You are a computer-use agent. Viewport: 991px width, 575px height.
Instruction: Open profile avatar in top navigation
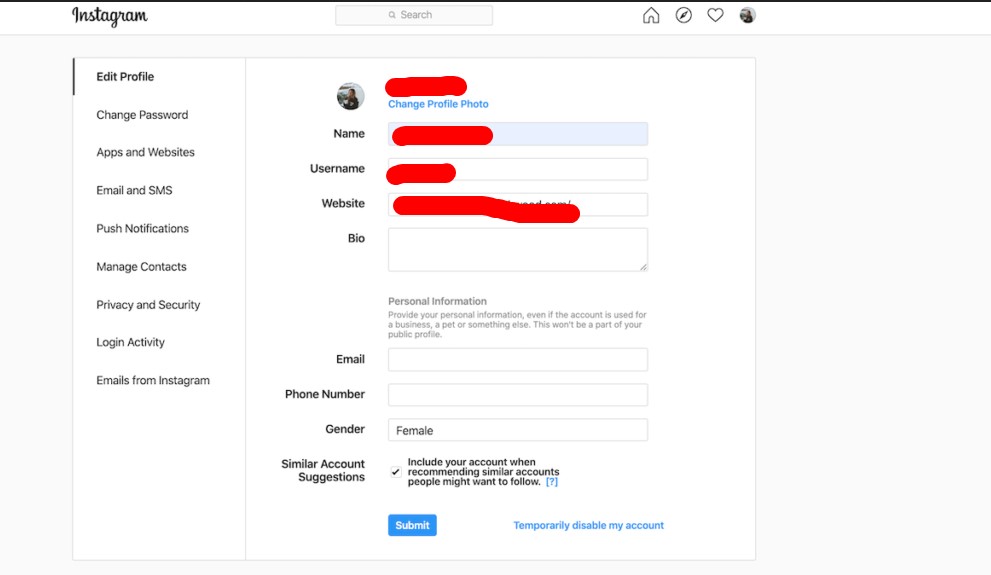(x=747, y=15)
